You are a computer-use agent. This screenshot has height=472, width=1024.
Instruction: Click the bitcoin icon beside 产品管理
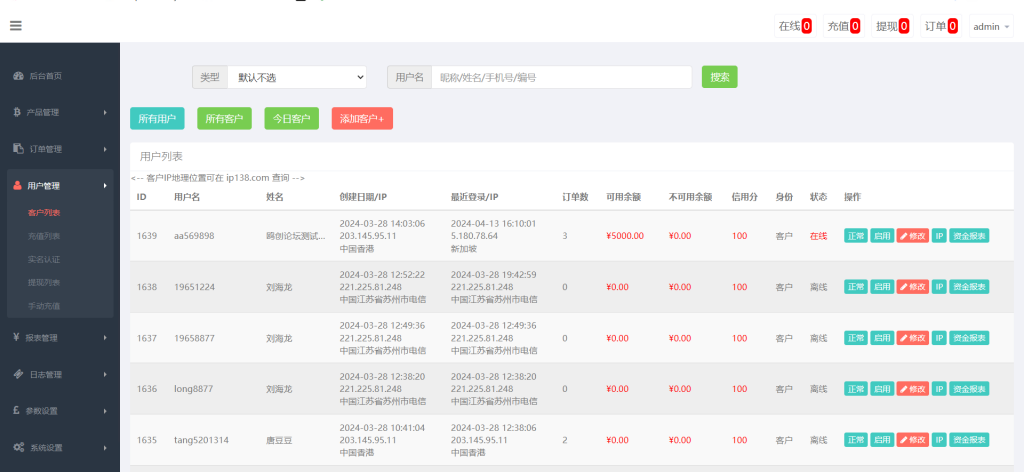[x=17, y=112]
